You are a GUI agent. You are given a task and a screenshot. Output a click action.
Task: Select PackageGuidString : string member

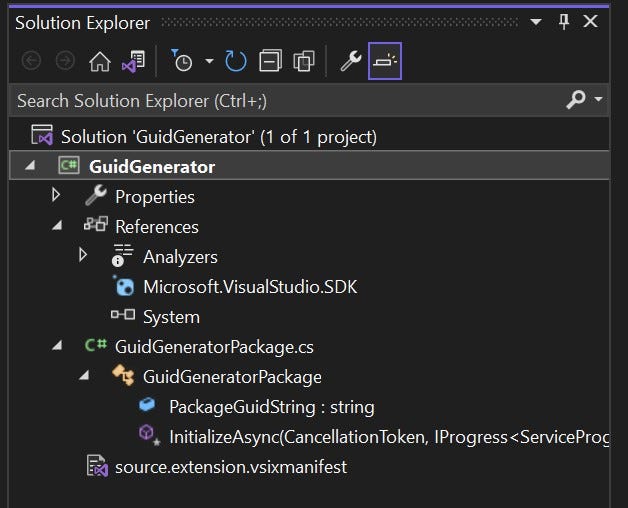[x=272, y=407]
